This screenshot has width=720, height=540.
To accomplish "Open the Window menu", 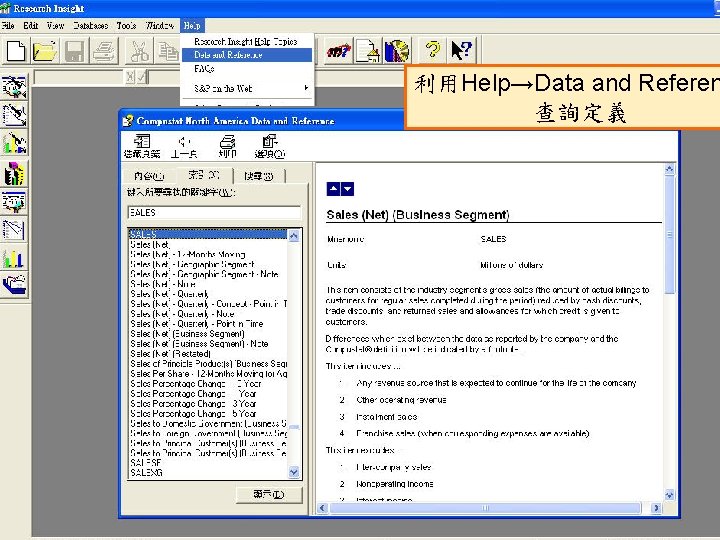I will point(159,26).
